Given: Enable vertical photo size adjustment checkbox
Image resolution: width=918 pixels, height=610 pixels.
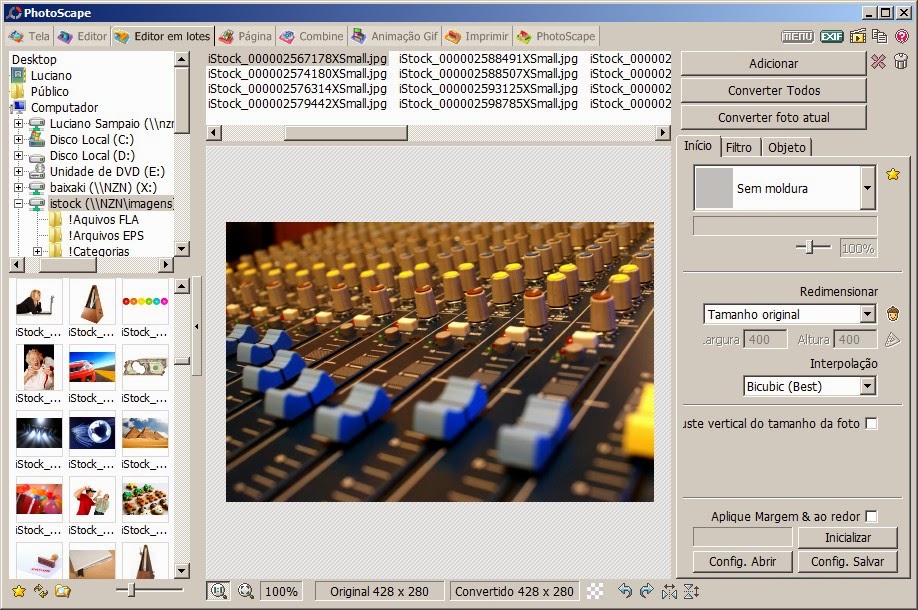Looking at the screenshot, I should click(871, 423).
